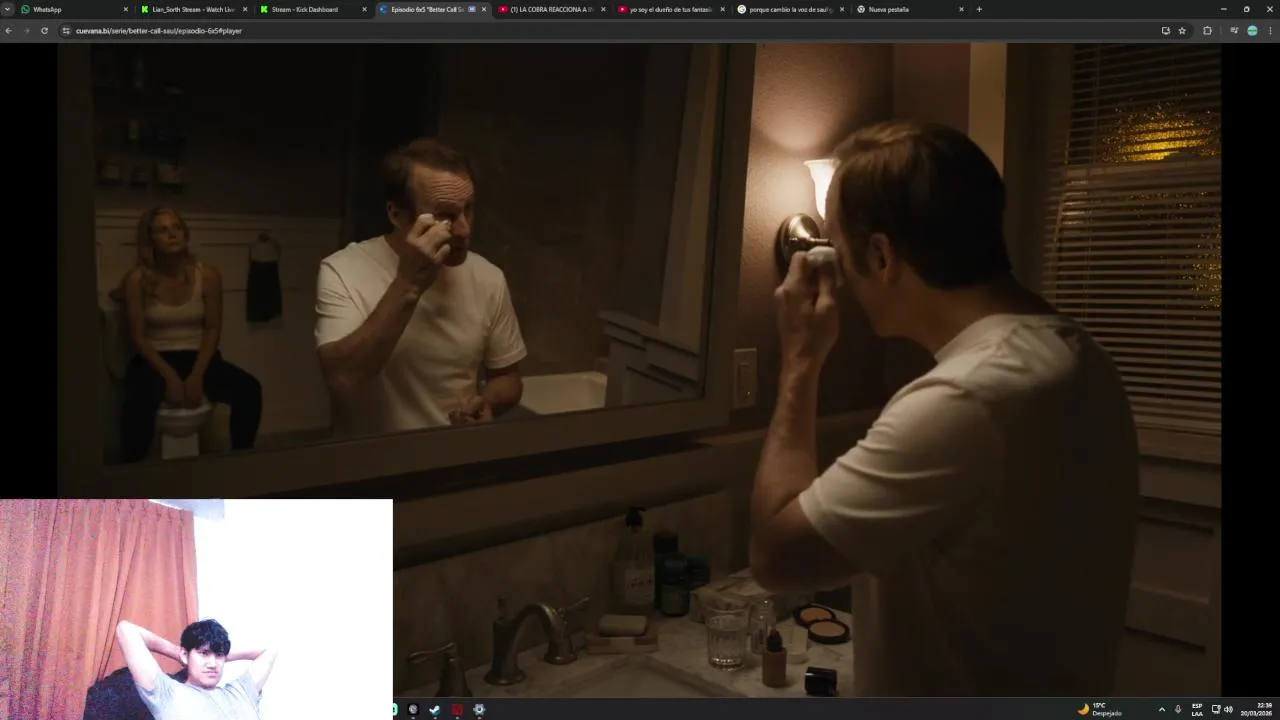1280x720 pixels.
Task: Close the 'yo soy el dueño' tab
Action: (x=722, y=9)
